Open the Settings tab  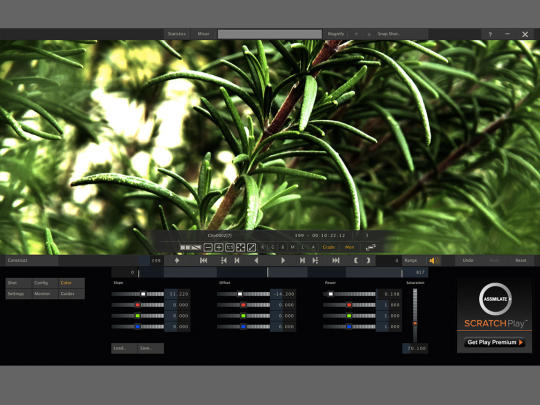(19, 294)
